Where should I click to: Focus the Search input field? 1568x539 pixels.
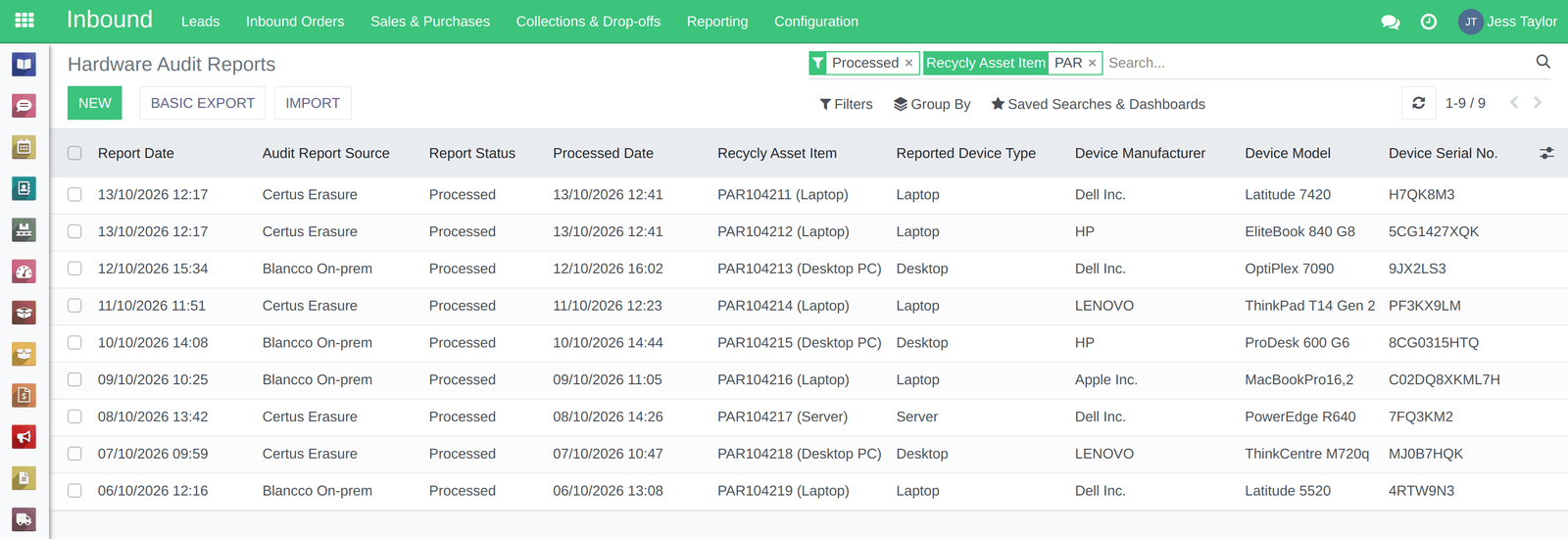[1318, 63]
